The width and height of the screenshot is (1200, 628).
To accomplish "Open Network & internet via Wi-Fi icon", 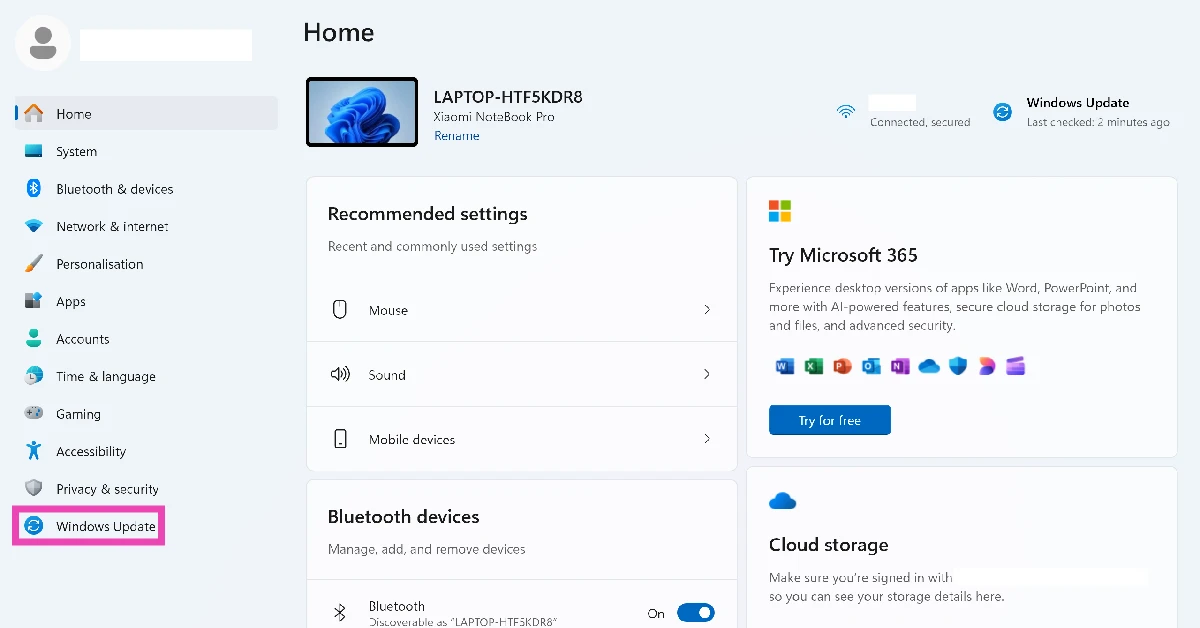I will click(x=34, y=227).
